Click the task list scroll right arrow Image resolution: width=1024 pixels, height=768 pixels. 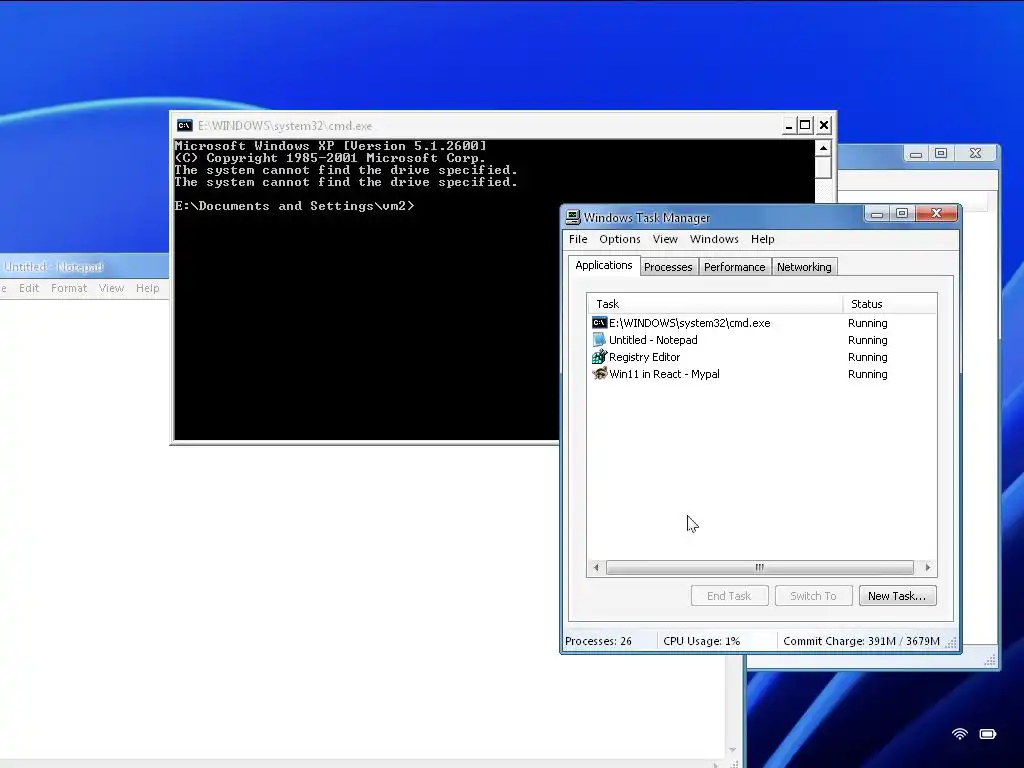click(927, 568)
